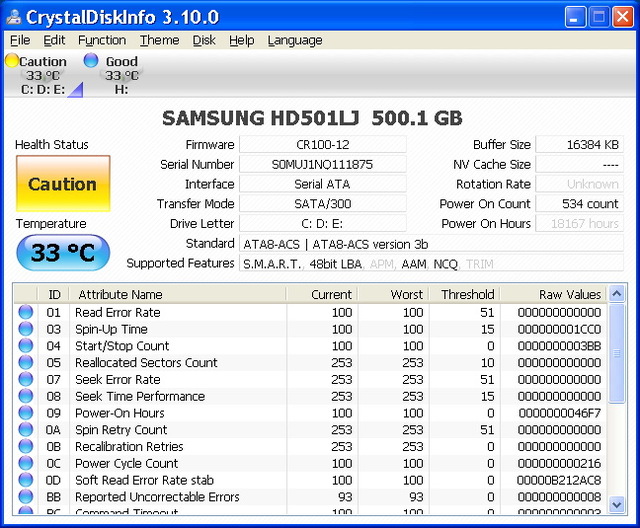Click status orb for Start/Stop Count

pos(26,346)
